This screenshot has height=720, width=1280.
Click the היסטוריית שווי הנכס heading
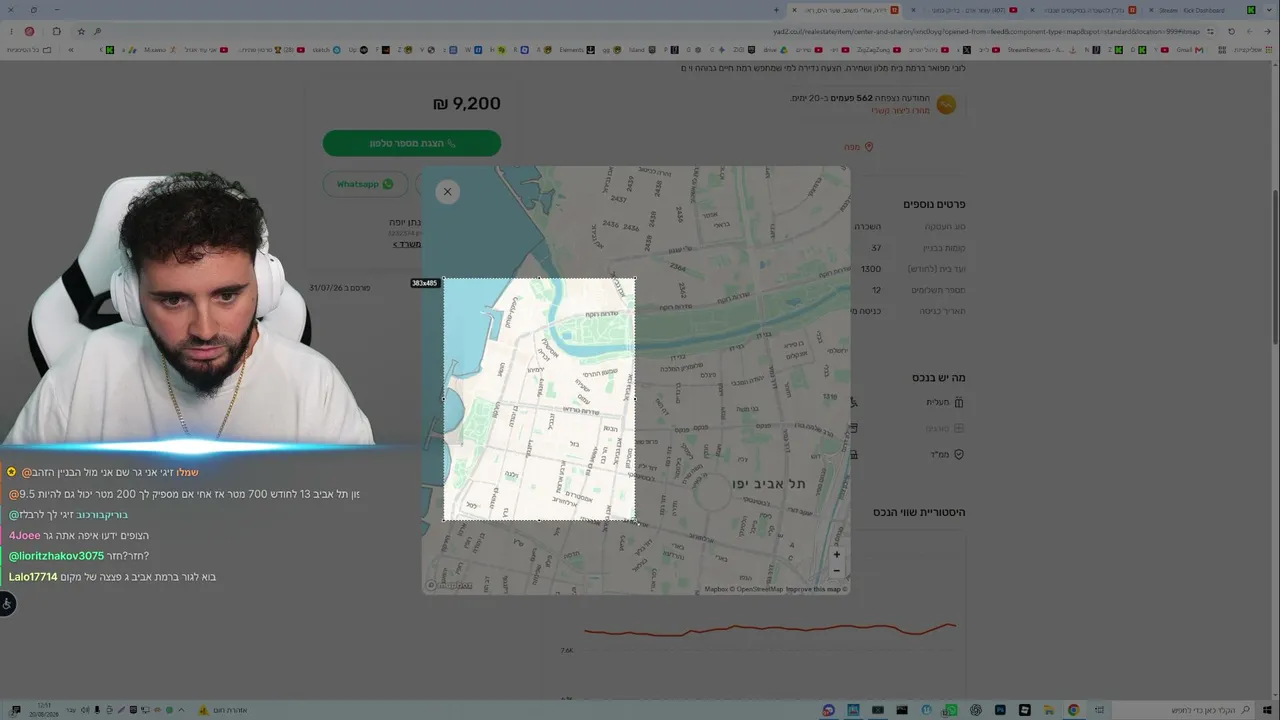pos(919,512)
